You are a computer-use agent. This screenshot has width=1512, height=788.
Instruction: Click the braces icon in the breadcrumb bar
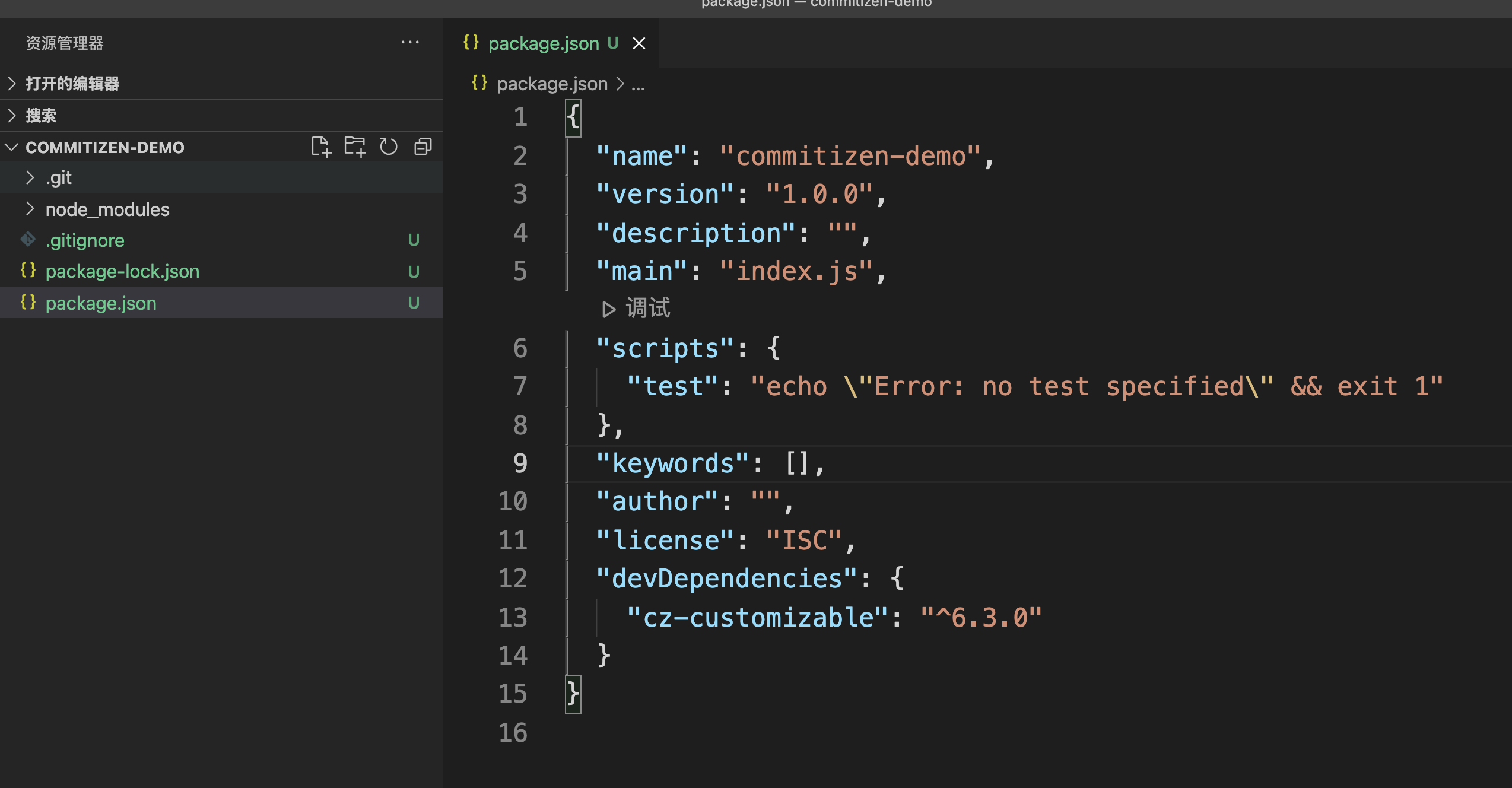click(479, 83)
